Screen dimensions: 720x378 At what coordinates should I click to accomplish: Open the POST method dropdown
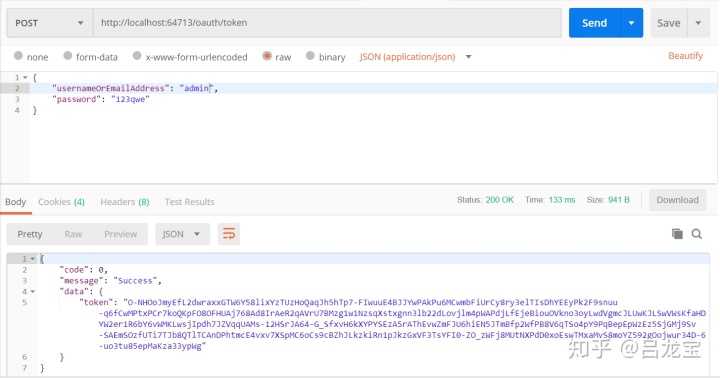tap(50, 23)
